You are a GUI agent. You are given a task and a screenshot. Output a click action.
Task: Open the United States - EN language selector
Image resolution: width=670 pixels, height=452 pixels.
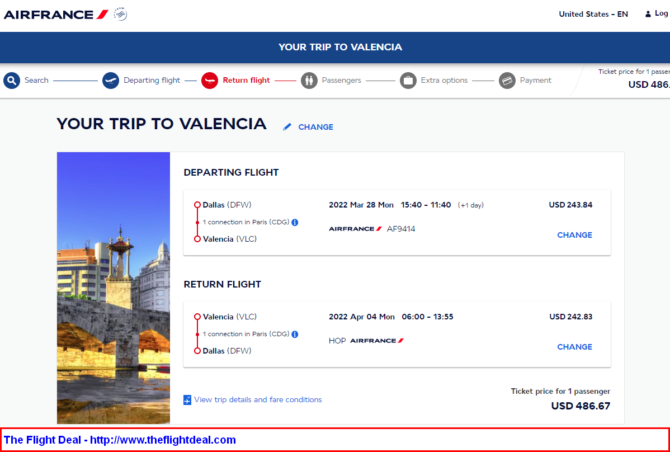[x=593, y=14]
